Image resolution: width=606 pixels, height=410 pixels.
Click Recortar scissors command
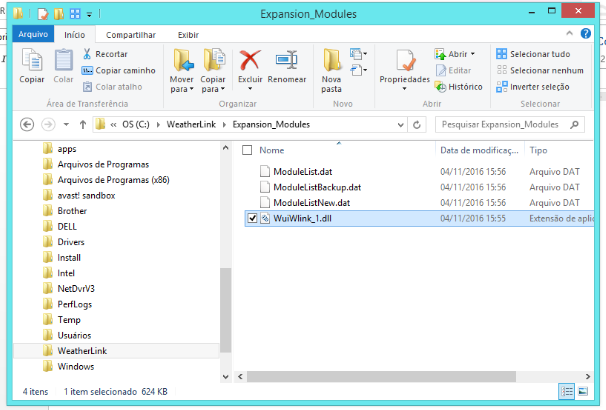(105, 54)
